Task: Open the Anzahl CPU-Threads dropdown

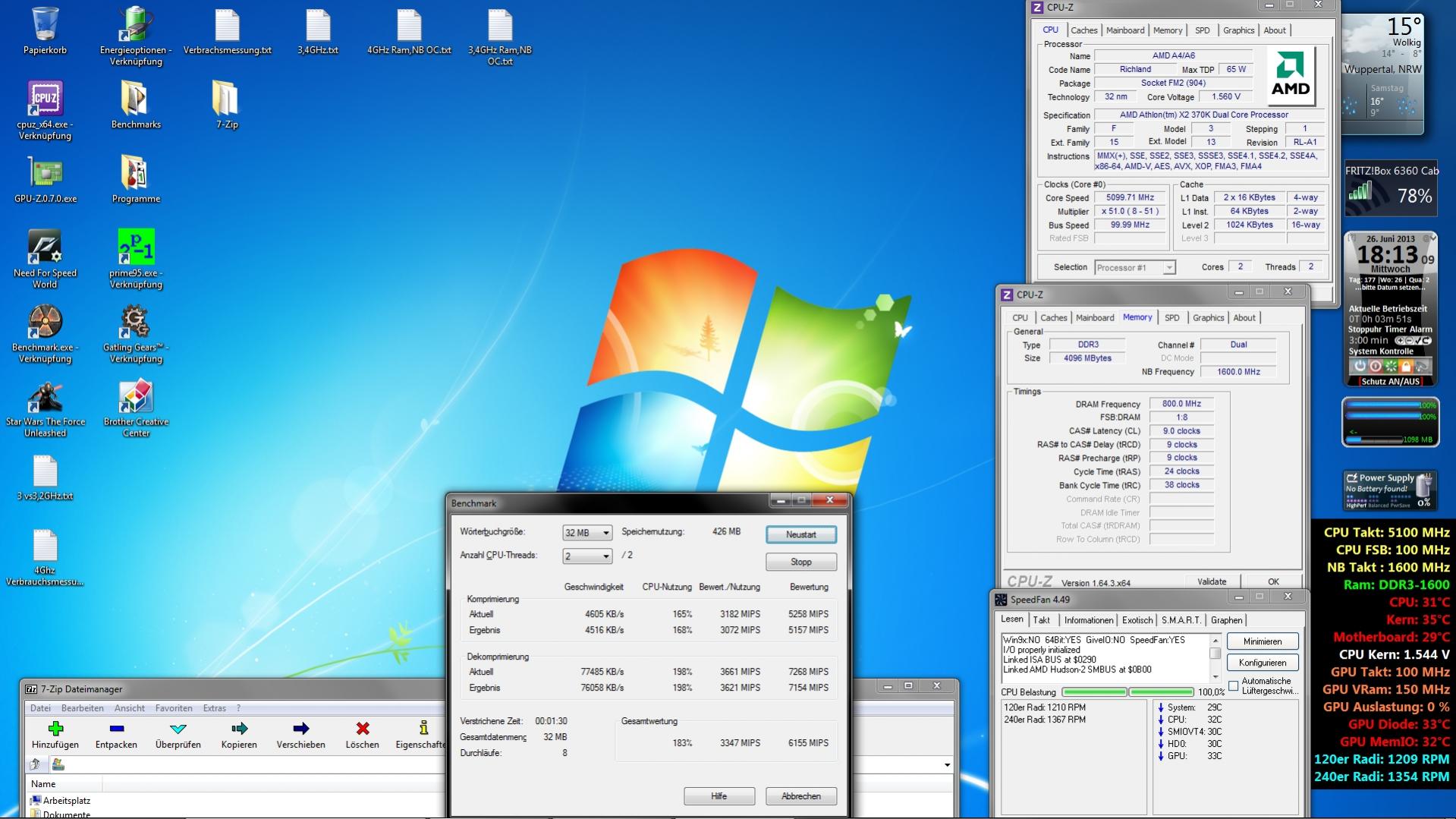Action: 586,556
